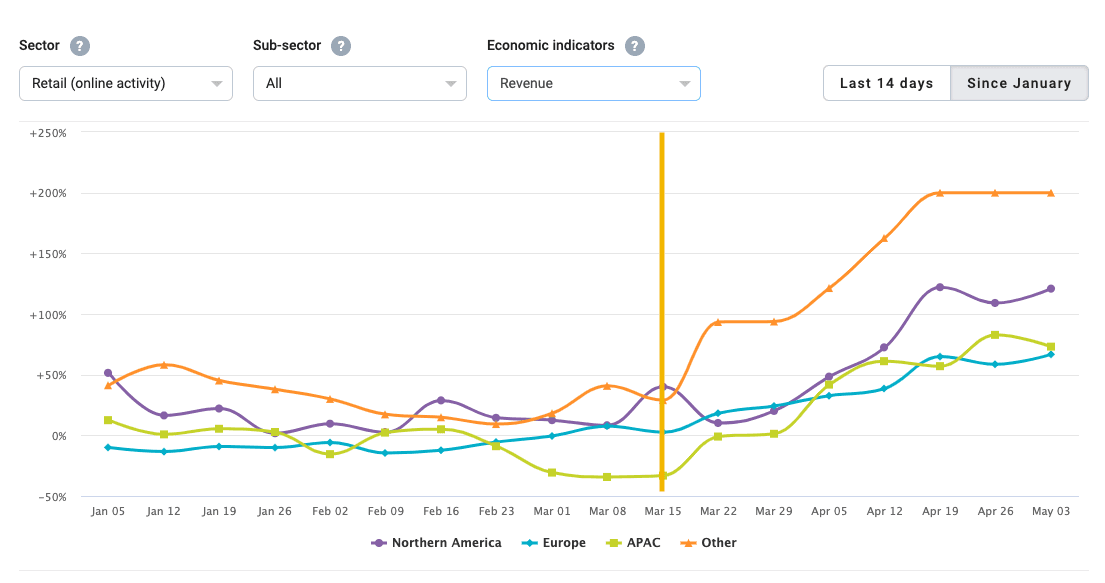Viewport: 1105px width, 583px height.
Task: Select the APAC data point at Apr 26
Action: coord(994,336)
